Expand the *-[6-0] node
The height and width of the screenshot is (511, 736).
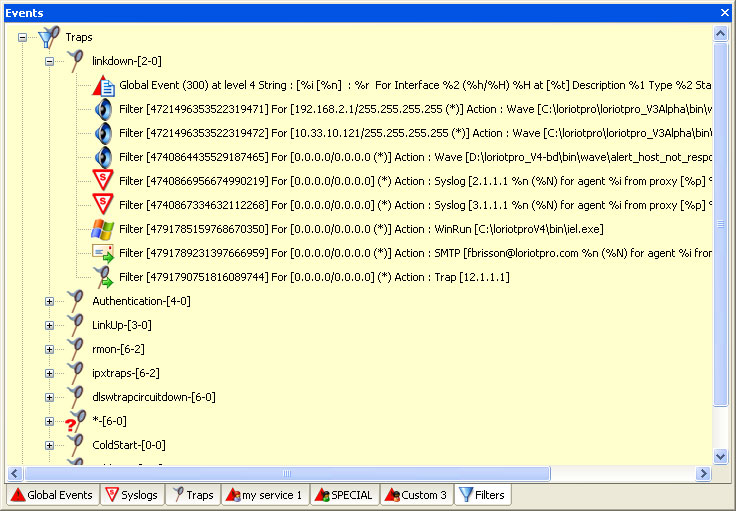(x=49, y=421)
